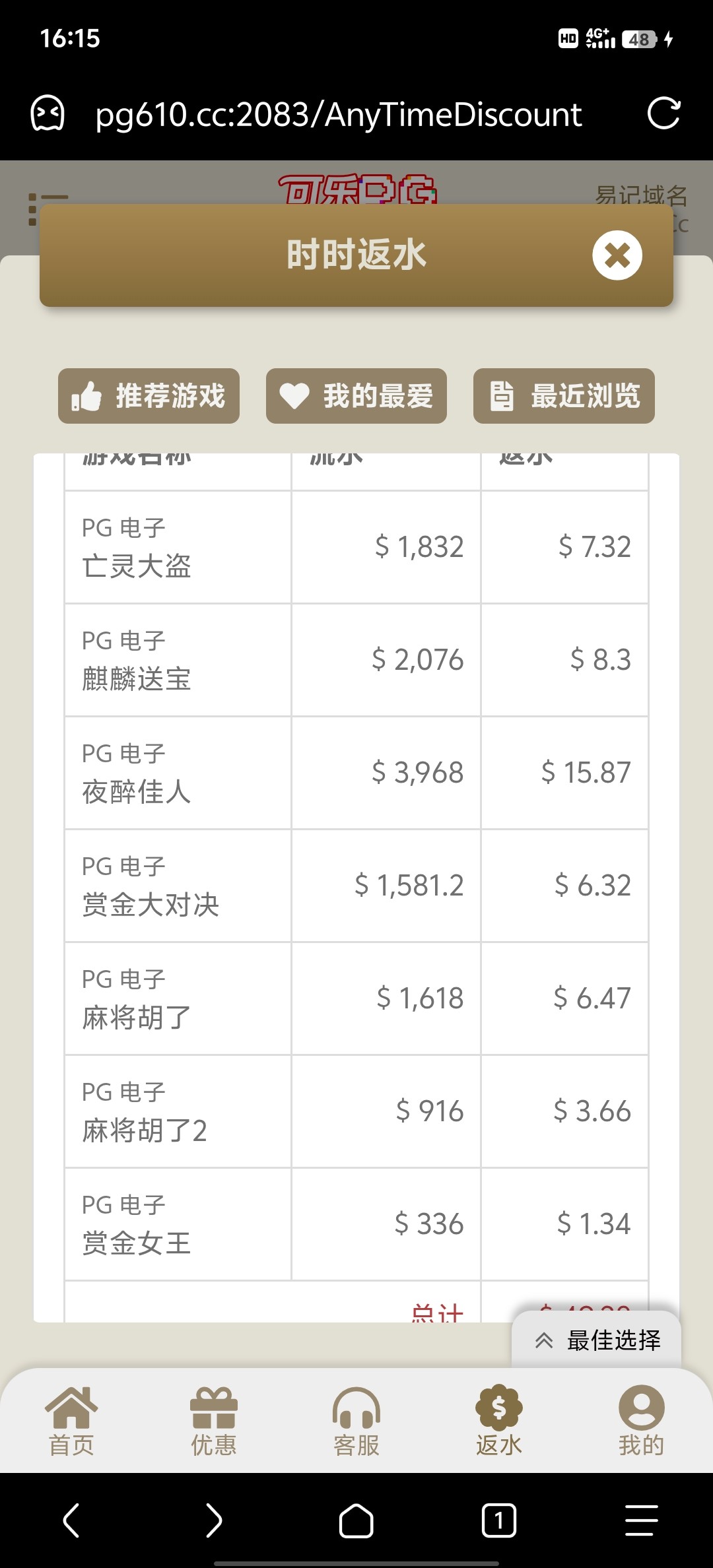Go back with browser back arrow
713x1568 pixels.
[x=71, y=1520]
